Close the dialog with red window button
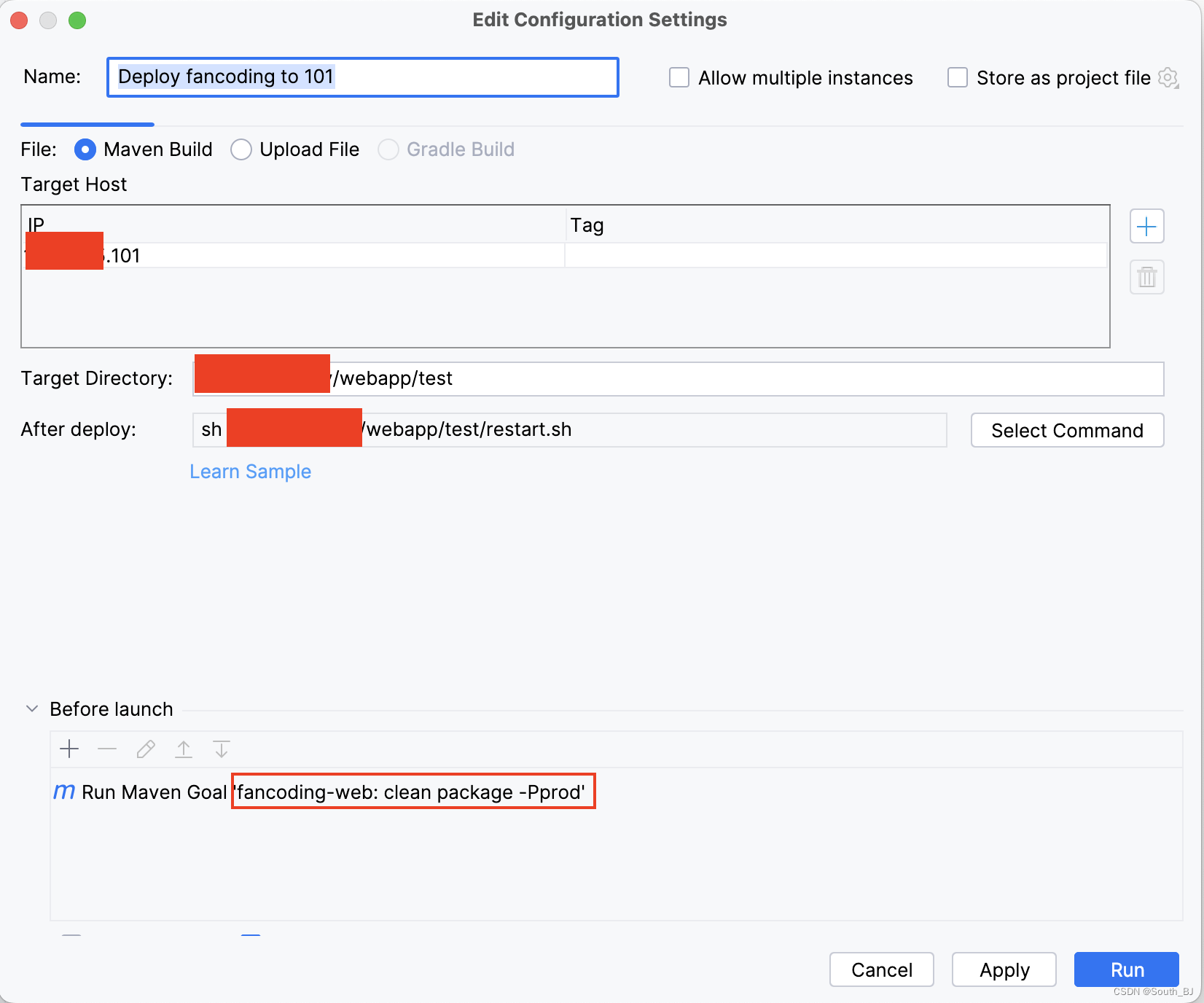Viewport: 1204px width, 1003px height. (20, 20)
